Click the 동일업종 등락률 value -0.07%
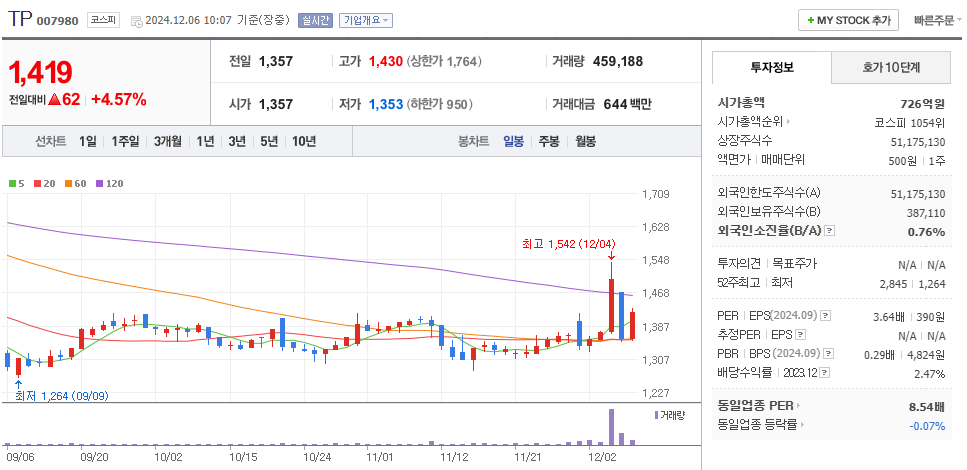Image resolution: width=967 pixels, height=470 pixels. (x=927, y=426)
